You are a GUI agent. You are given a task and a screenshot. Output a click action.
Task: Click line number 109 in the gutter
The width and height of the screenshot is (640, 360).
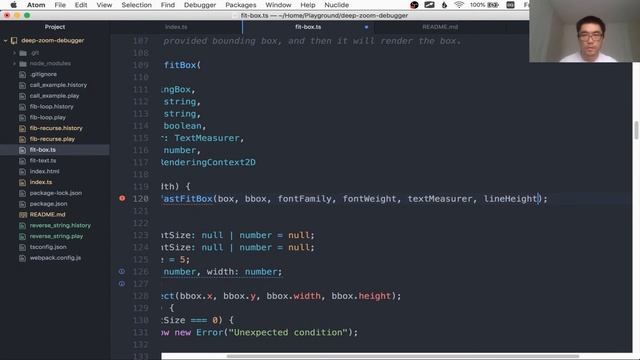[140, 65]
